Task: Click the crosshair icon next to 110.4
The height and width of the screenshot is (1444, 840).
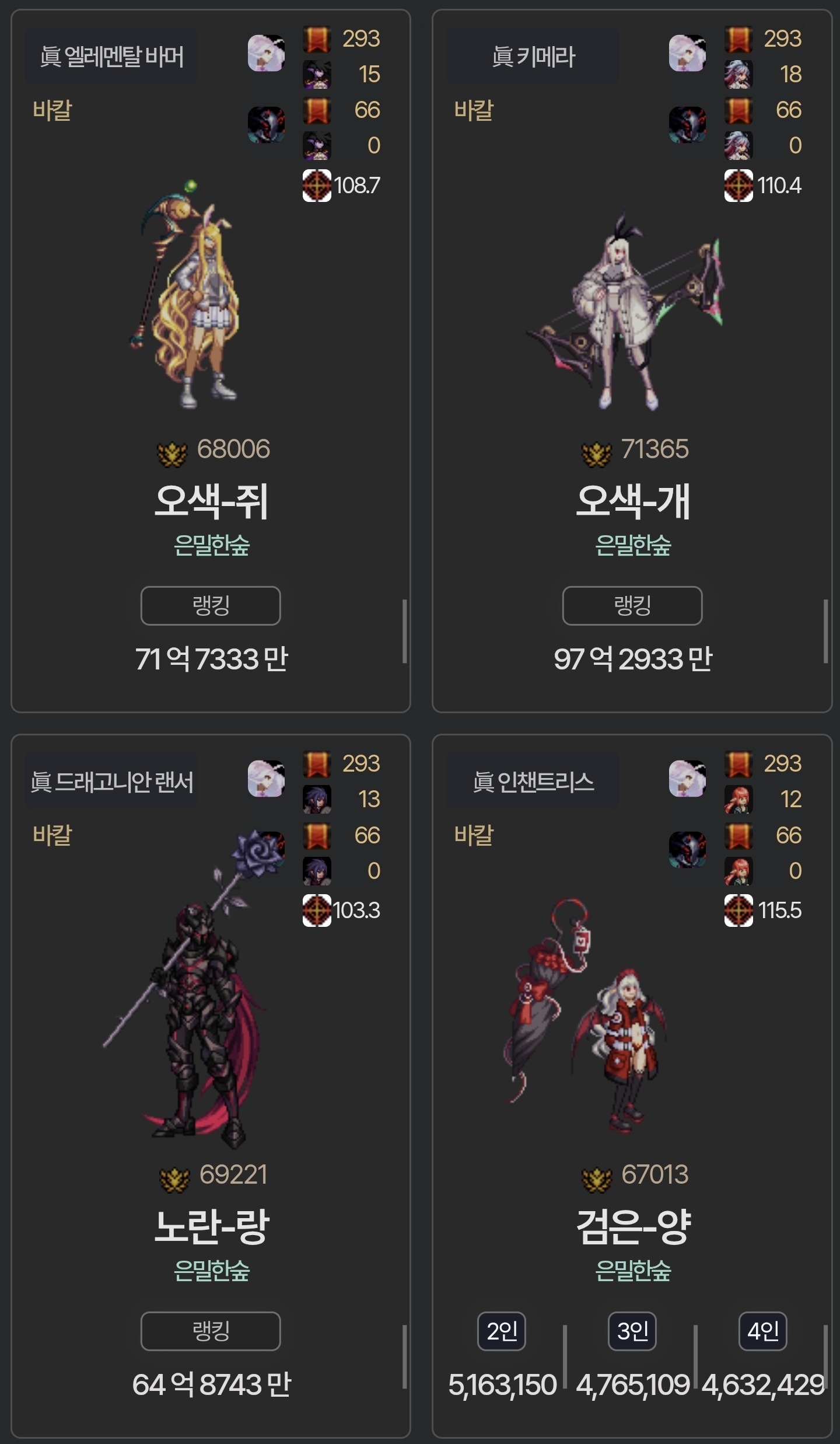Action: pyautogui.click(x=738, y=186)
